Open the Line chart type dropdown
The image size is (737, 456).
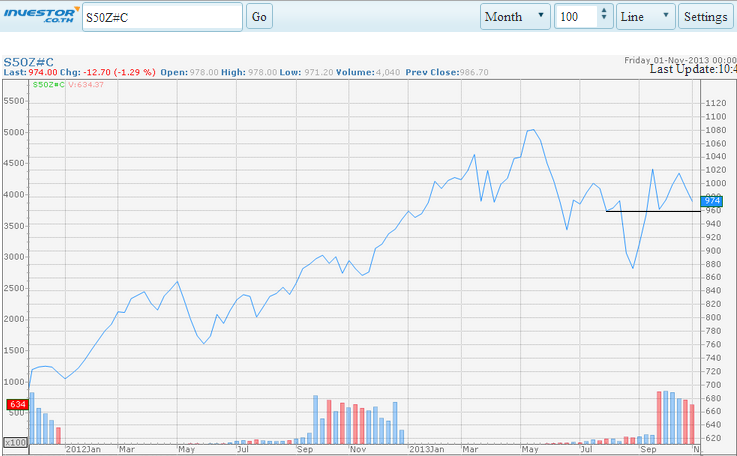point(645,17)
